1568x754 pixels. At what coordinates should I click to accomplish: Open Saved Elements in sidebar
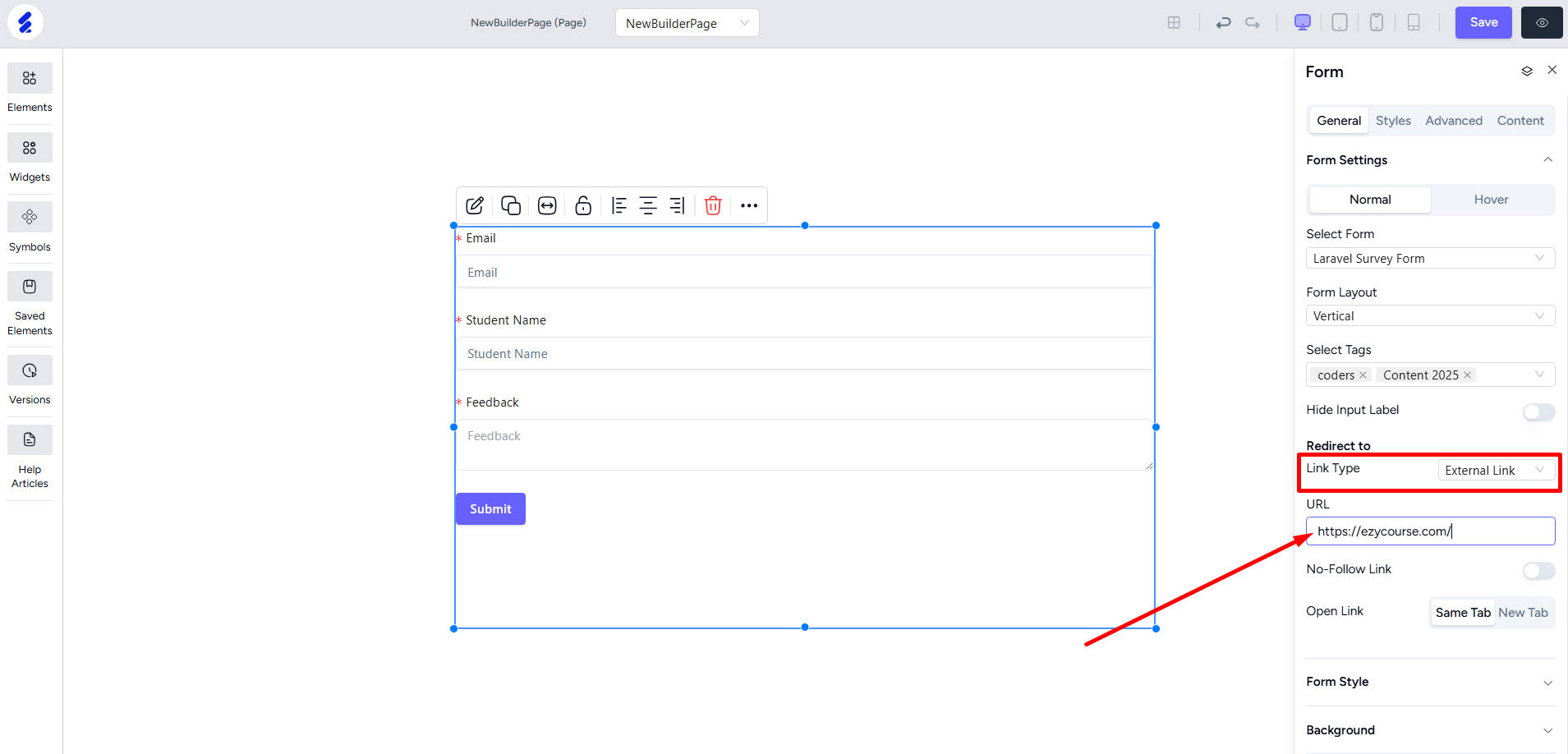point(30,287)
